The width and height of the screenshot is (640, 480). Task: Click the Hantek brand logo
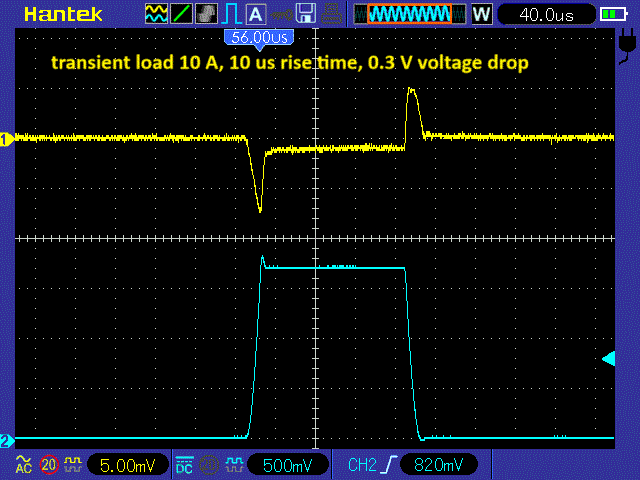63,14
